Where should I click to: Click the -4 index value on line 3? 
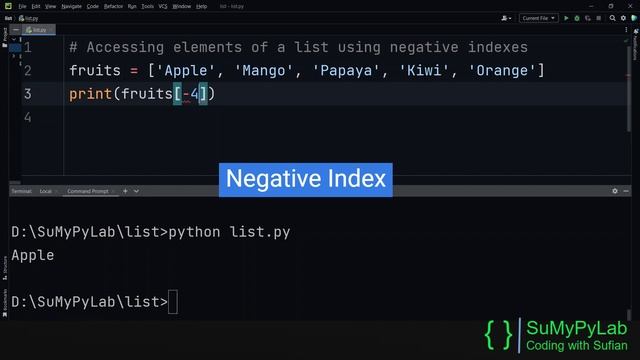(191, 94)
